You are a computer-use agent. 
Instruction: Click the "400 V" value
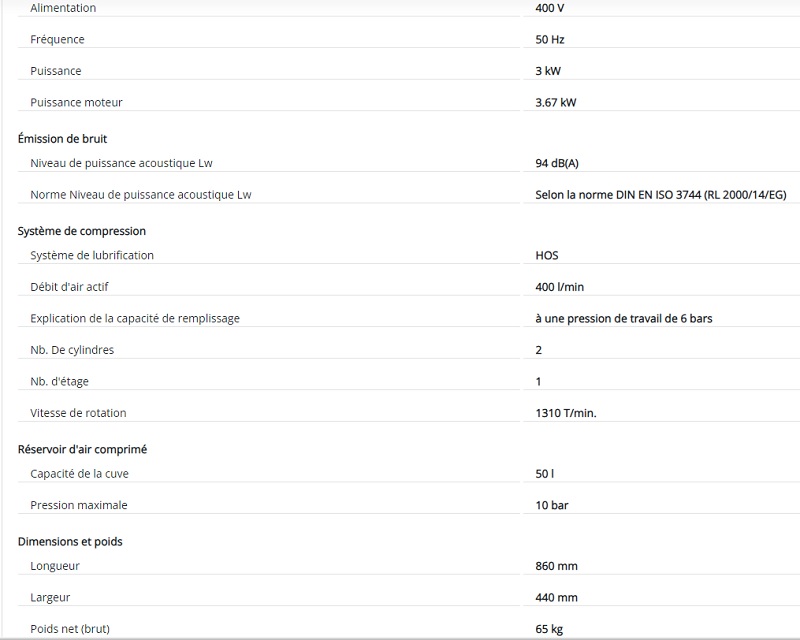550,8
